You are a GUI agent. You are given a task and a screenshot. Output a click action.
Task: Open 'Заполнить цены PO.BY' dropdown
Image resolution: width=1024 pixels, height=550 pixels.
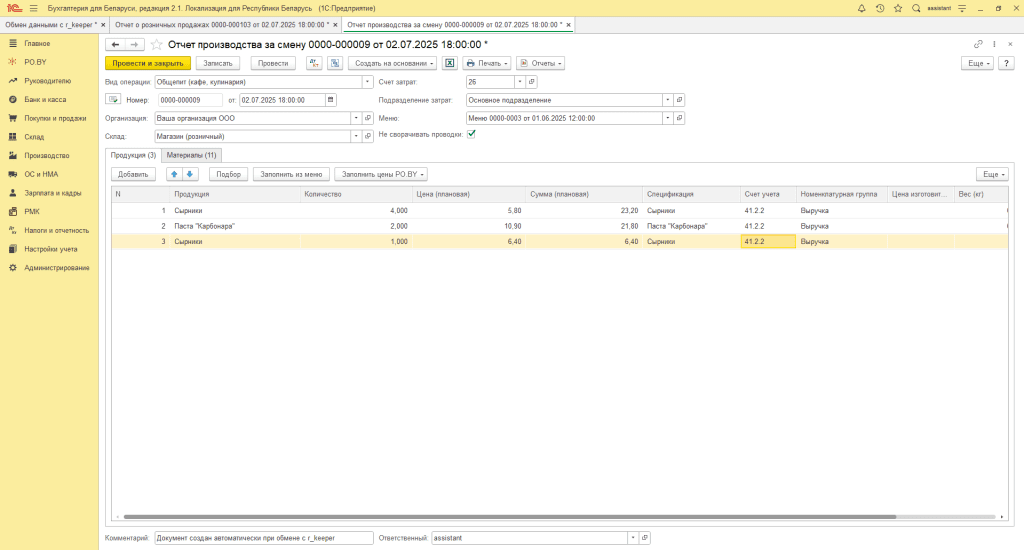click(x=381, y=174)
